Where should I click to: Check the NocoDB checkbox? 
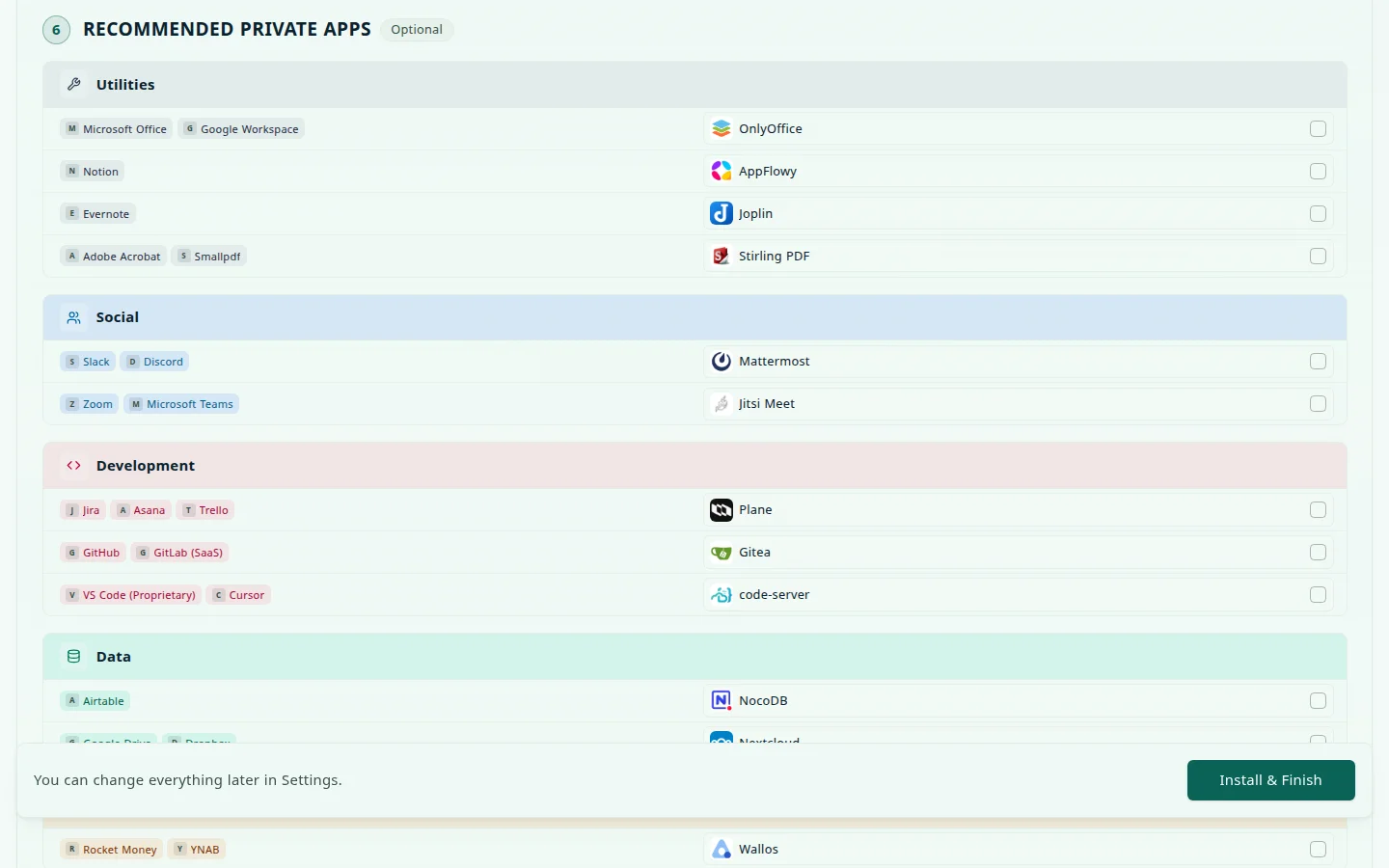pos(1318,700)
